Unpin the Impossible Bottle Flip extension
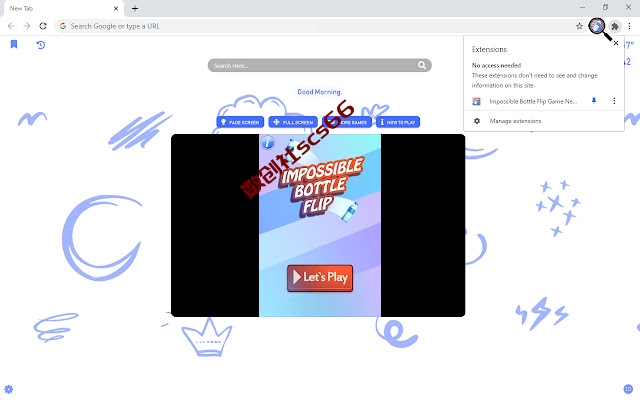The height and width of the screenshot is (400, 640). (x=594, y=100)
